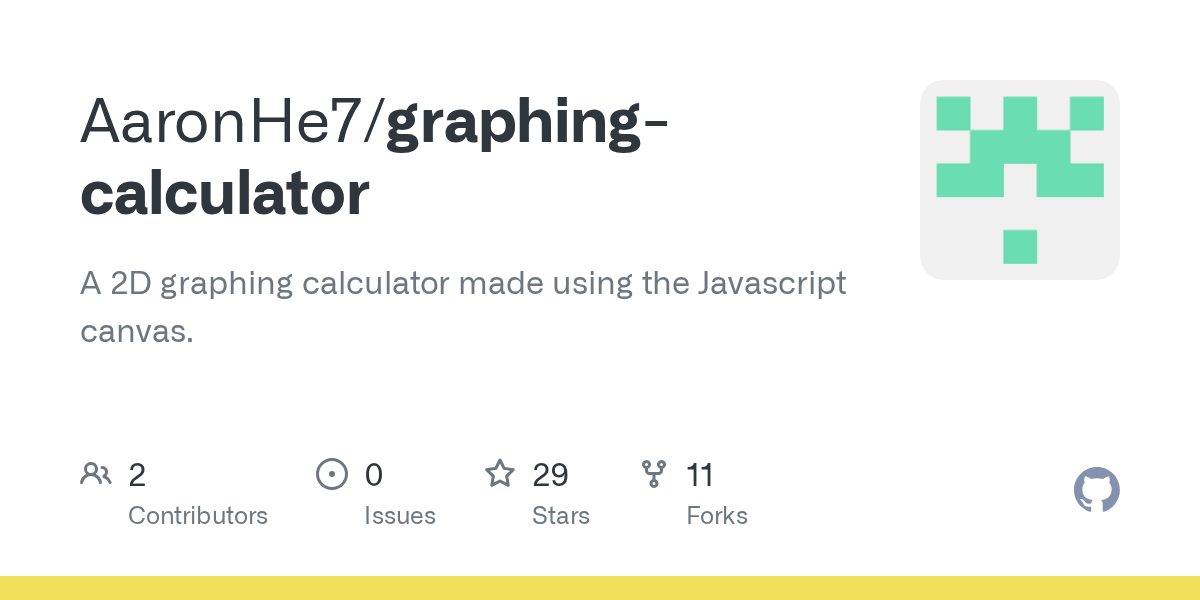Click the yellow language bar
Screen dimensions: 1200x600
tap(600, 588)
